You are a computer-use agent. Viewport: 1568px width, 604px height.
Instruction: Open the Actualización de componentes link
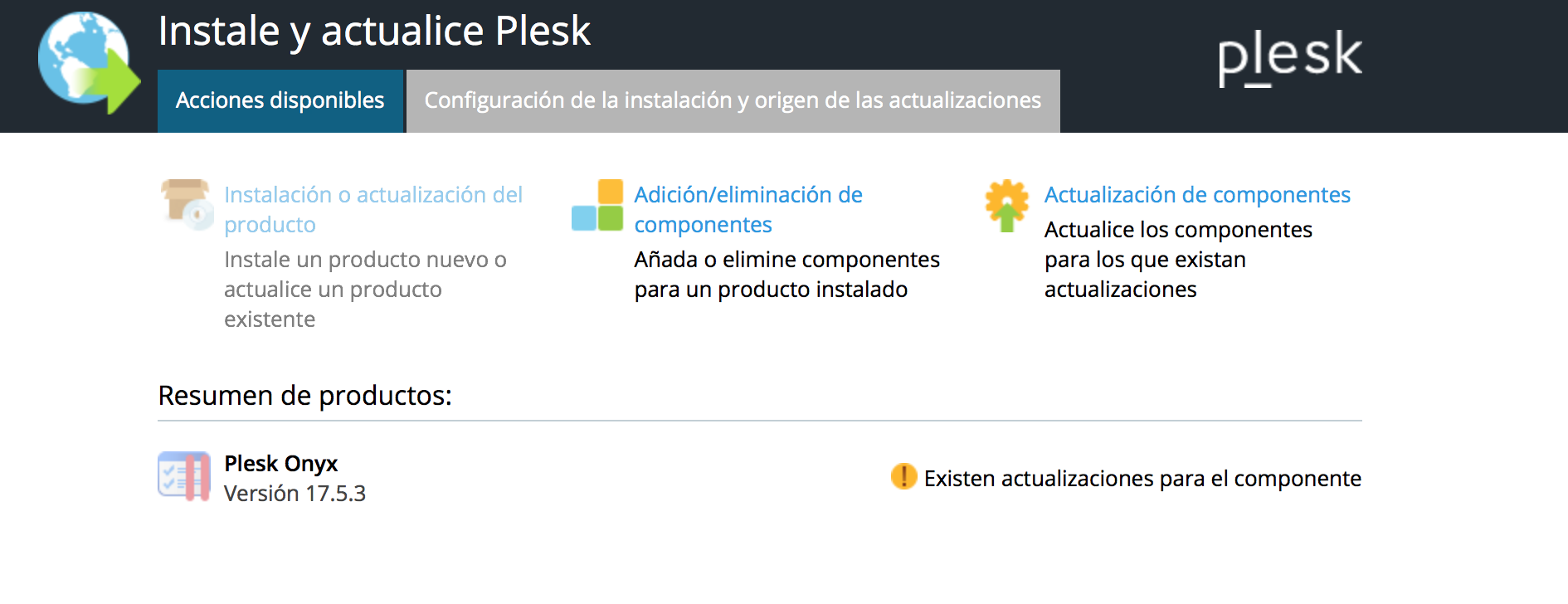click(1197, 195)
